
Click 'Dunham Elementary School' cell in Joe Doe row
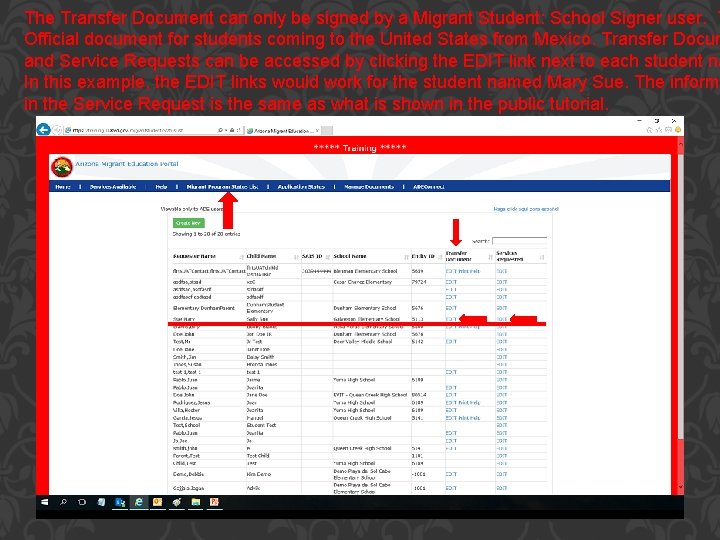pos(365,334)
